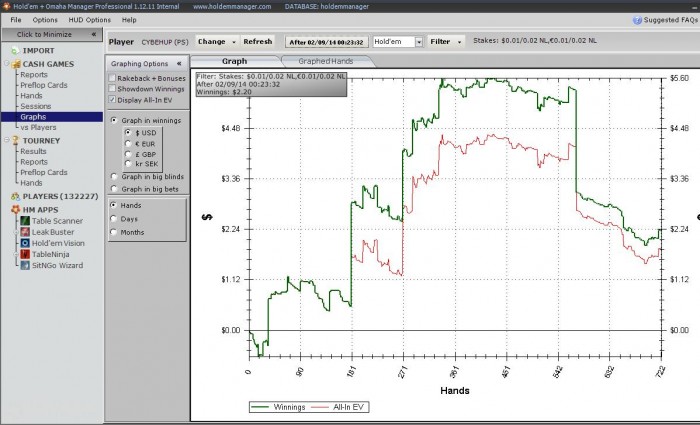
Task: Switch to the Graph tab
Action: pyautogui.click(x=235, y=61)
